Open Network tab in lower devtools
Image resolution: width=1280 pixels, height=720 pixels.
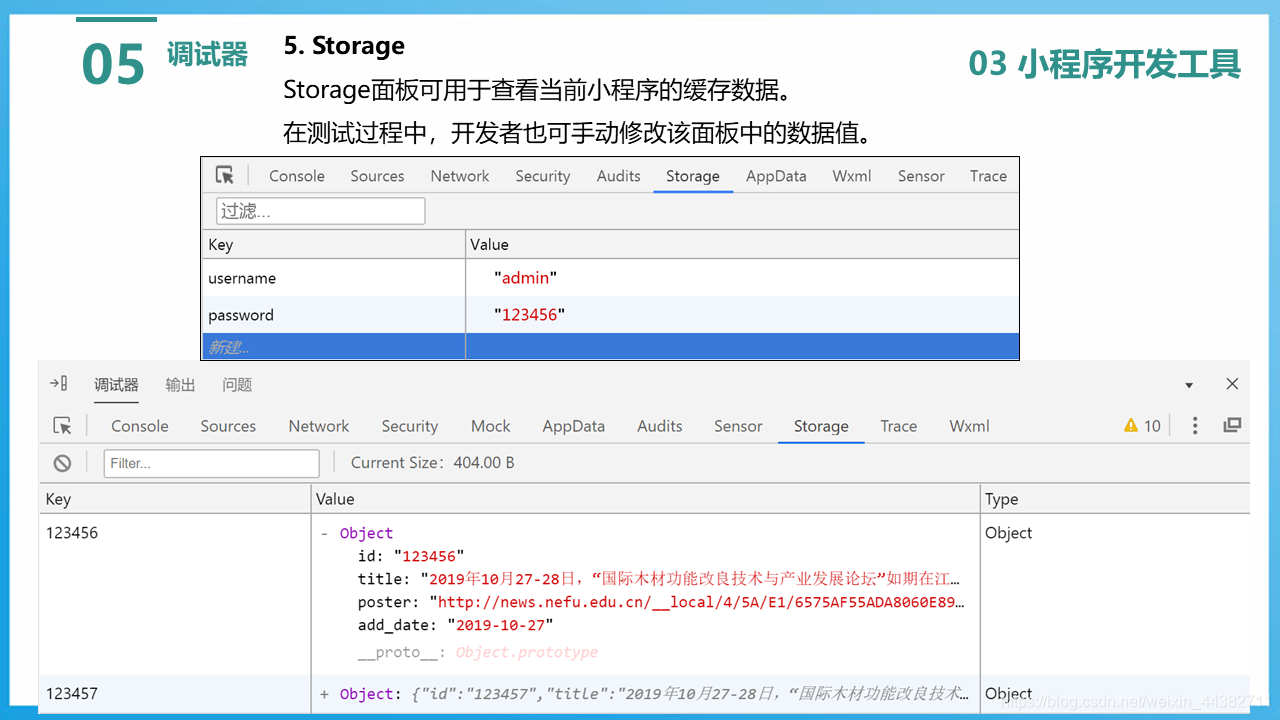[x=319, y=426]
